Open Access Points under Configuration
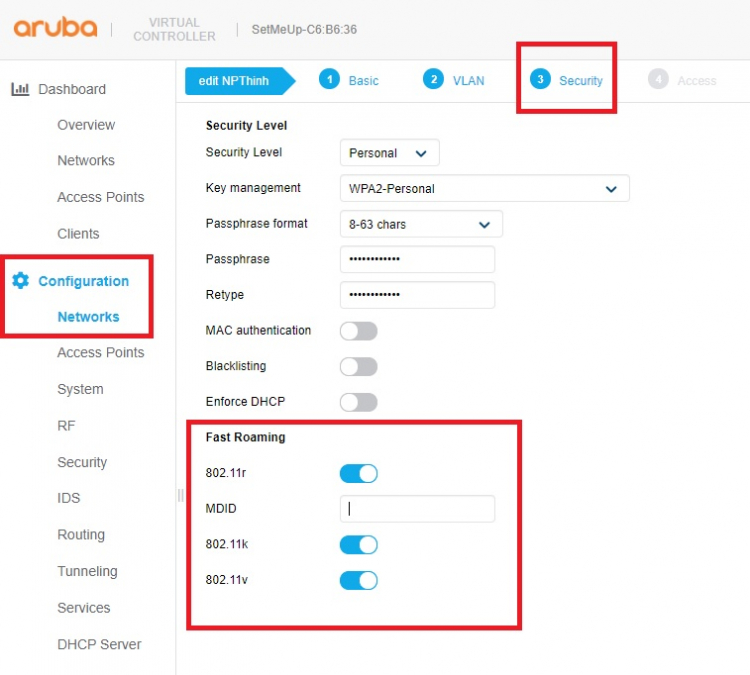 tap(100, 353)
